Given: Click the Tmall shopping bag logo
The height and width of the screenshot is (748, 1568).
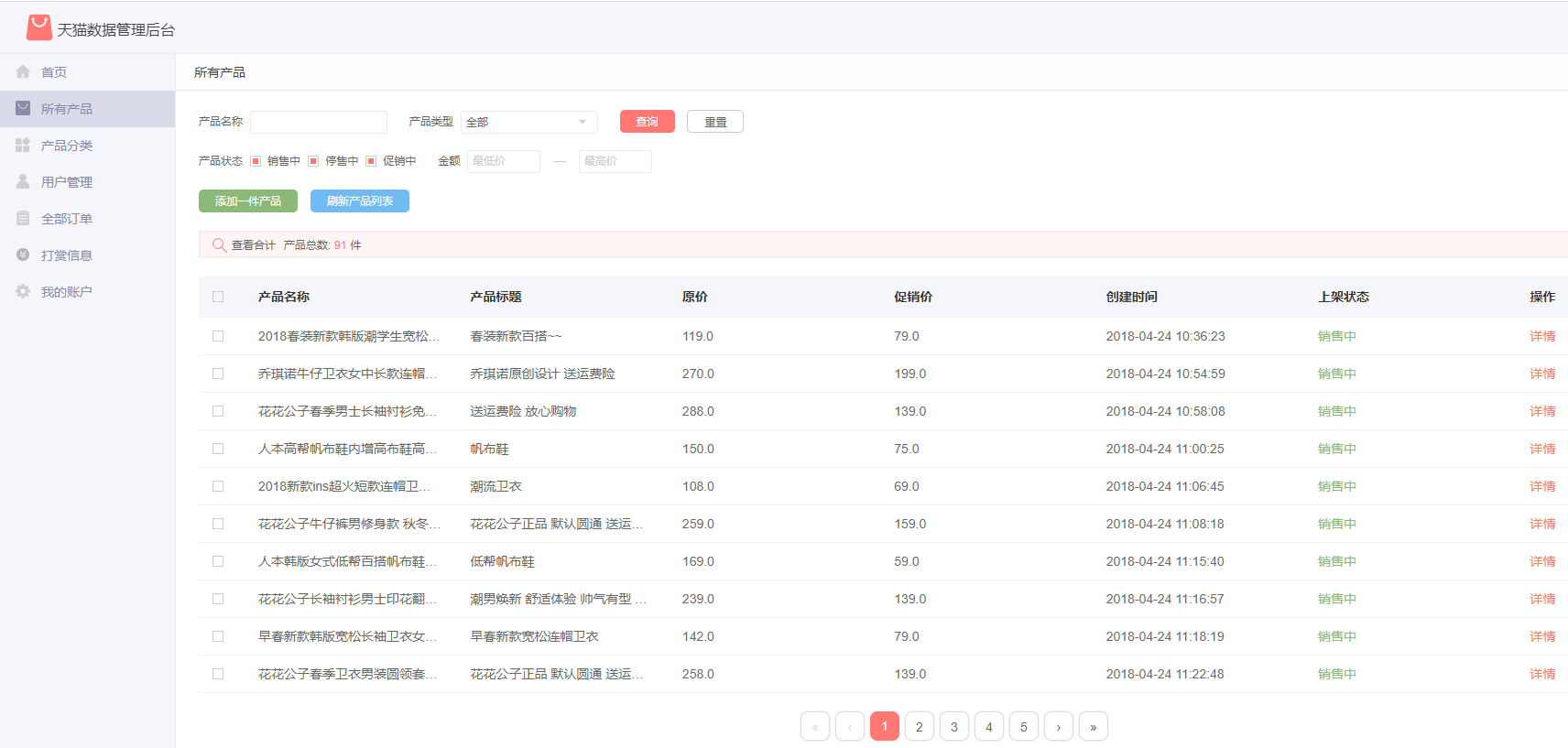Looking at the screenshot, I should coord(39,27).
